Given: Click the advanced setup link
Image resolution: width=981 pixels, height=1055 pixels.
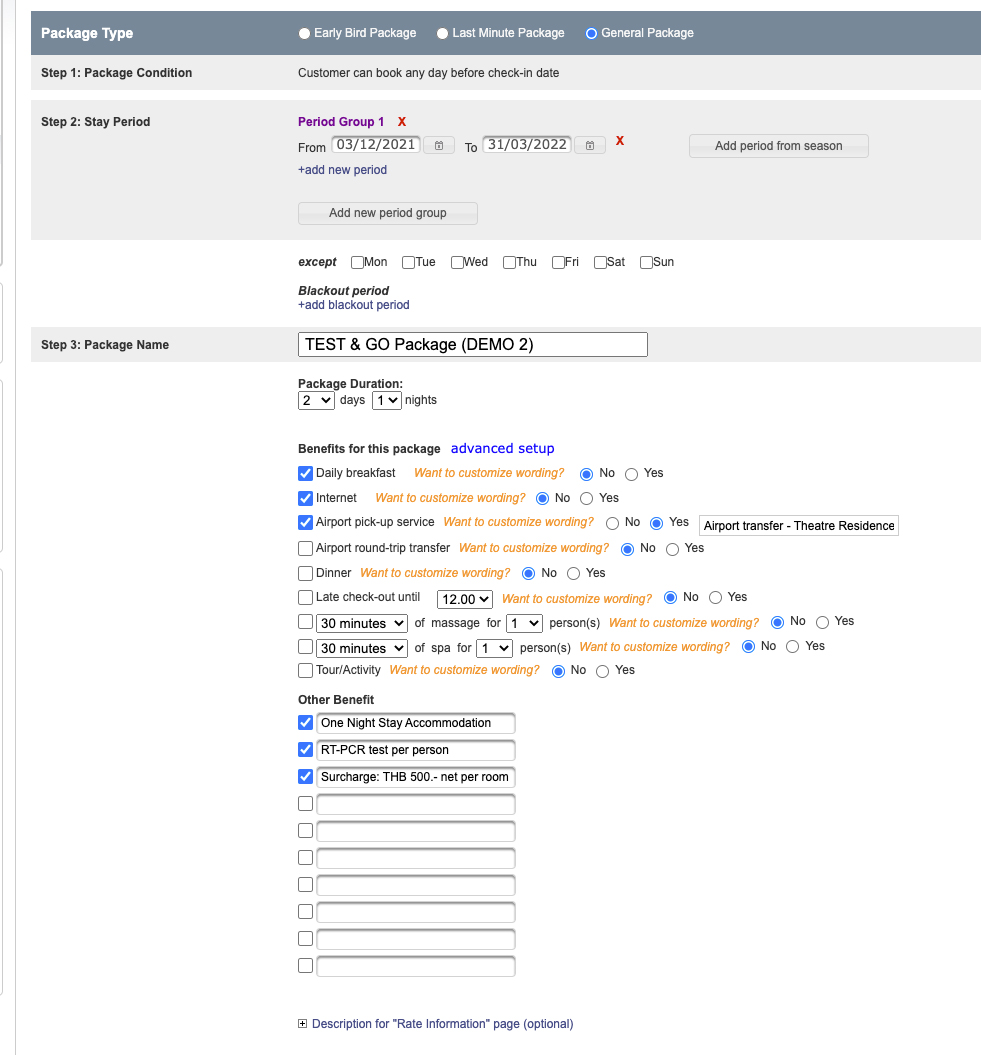Looking at the screenshot, I should point(502,448).
